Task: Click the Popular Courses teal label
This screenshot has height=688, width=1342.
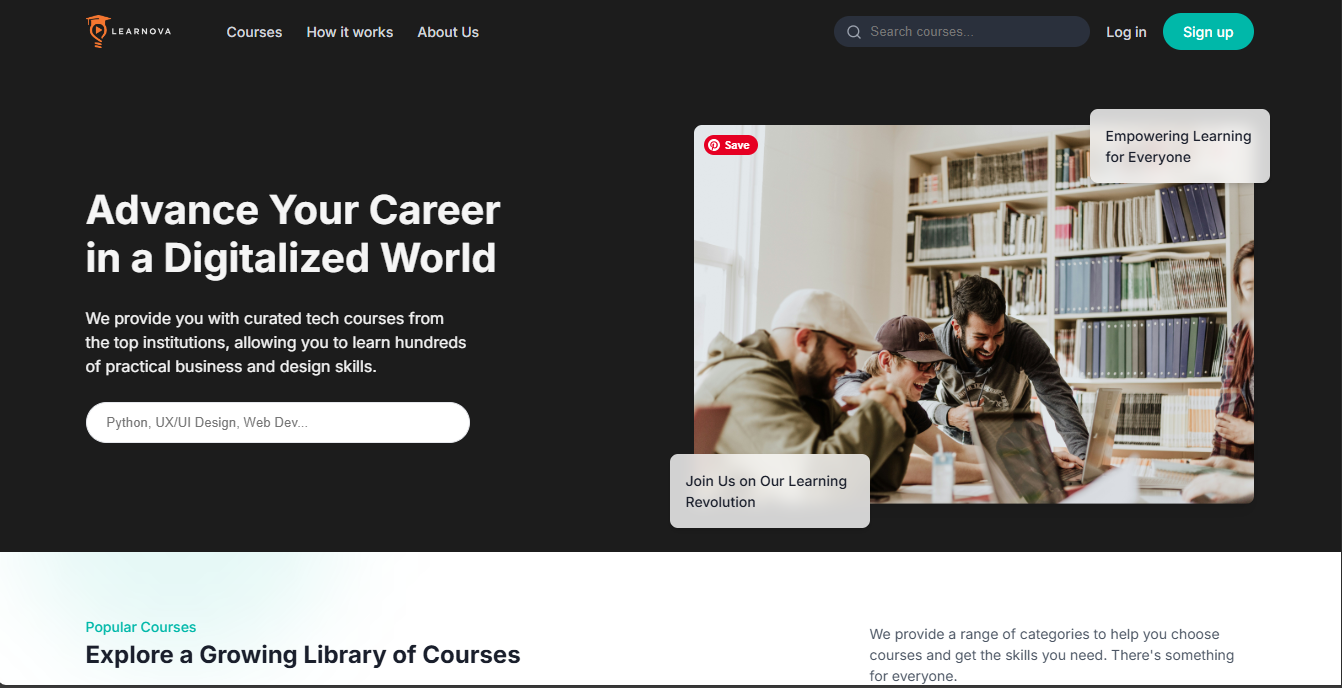Action: (141, 627)
